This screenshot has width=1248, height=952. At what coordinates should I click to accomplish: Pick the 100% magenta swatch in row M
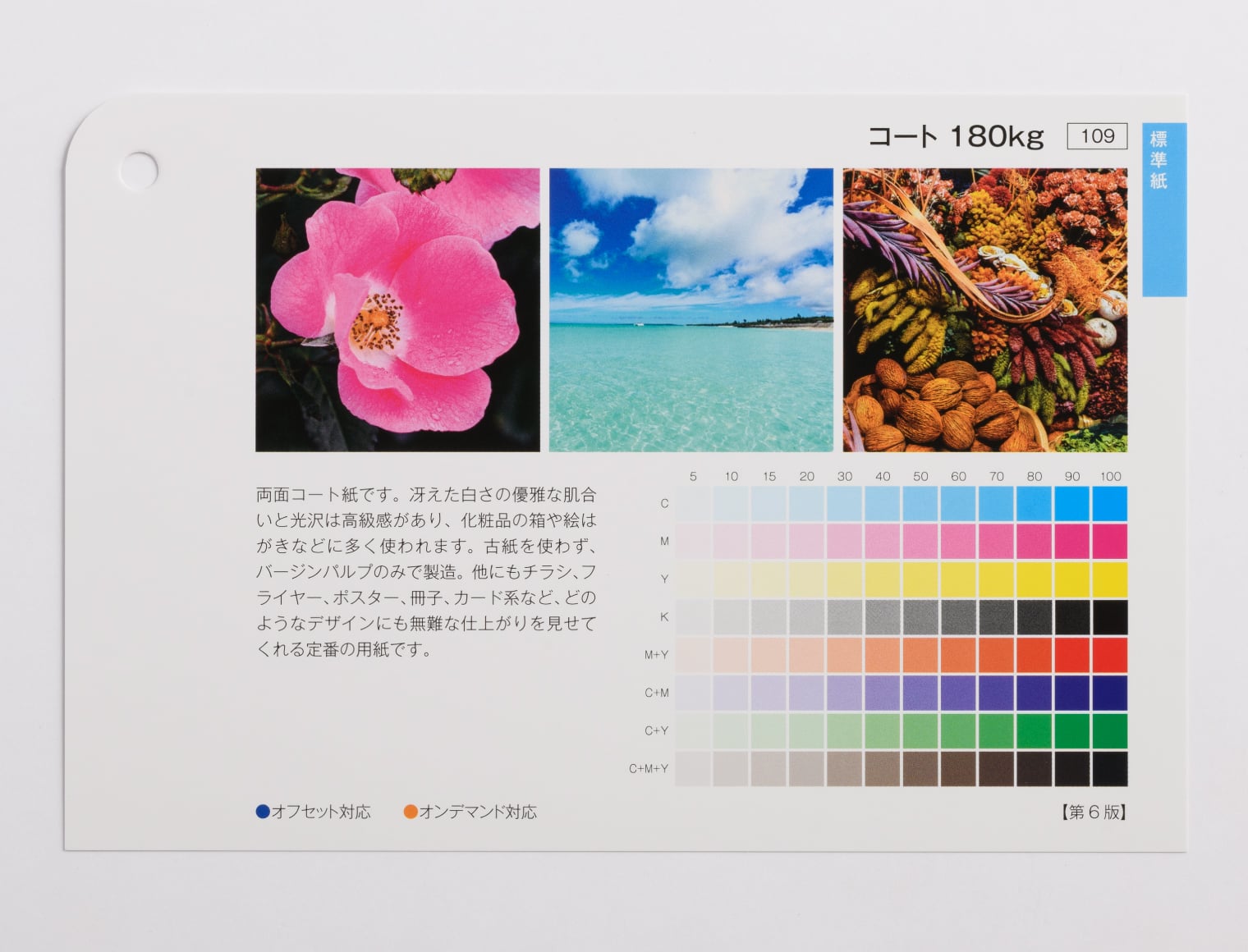pyautogui.click(x=1110, y=542)
